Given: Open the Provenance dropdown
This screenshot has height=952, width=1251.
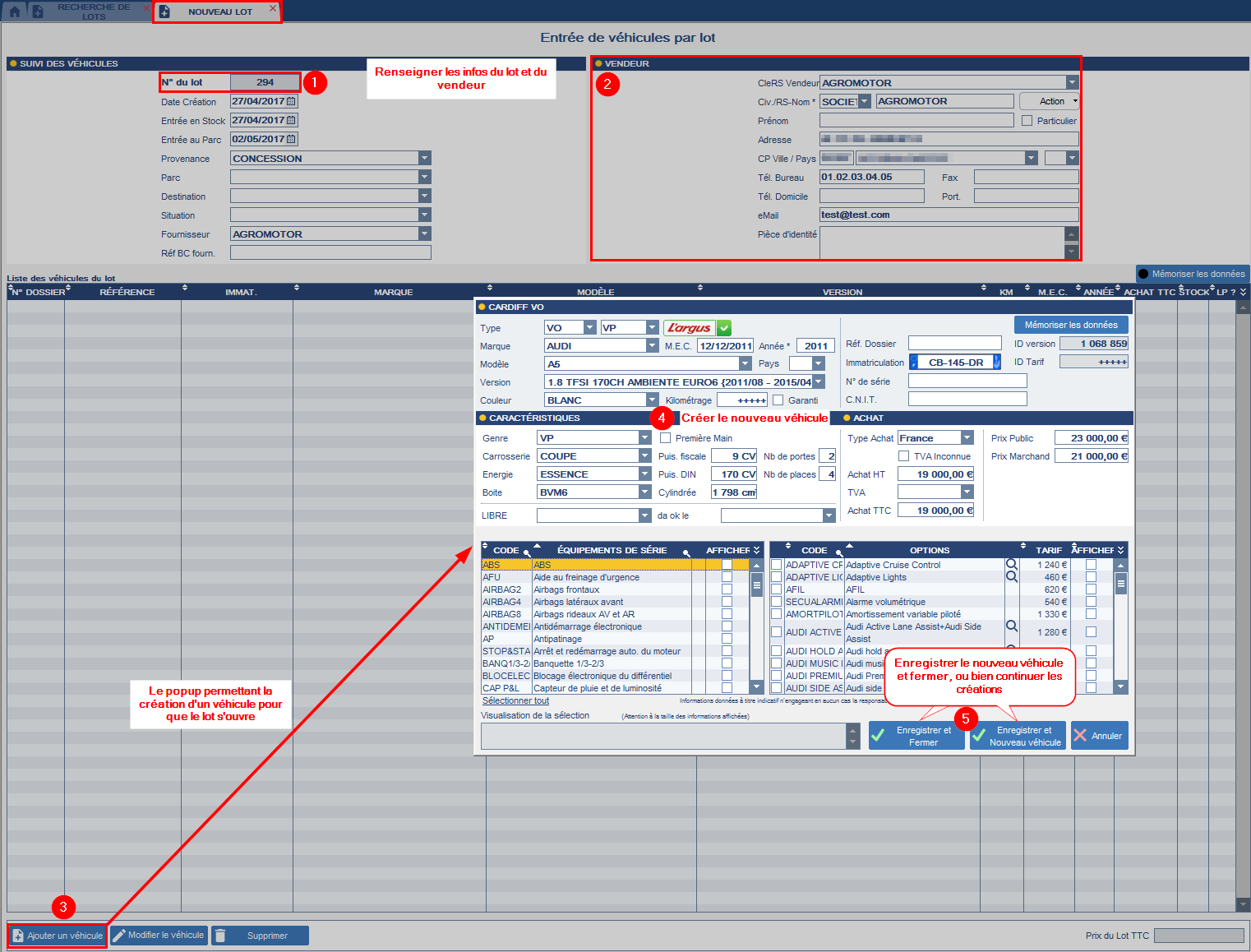Looking at the screenshot, I should coord(424,158).
